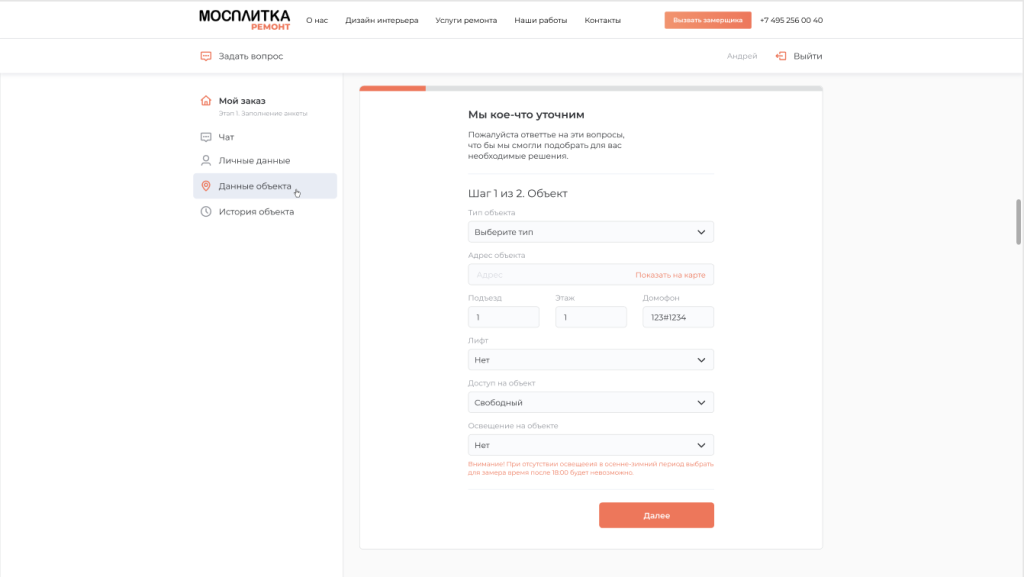The width and height of the screenshot is (1024, 577).
Task: Click the МОСПЛИТКА Ремонт logo
Action: pos(244,19)
